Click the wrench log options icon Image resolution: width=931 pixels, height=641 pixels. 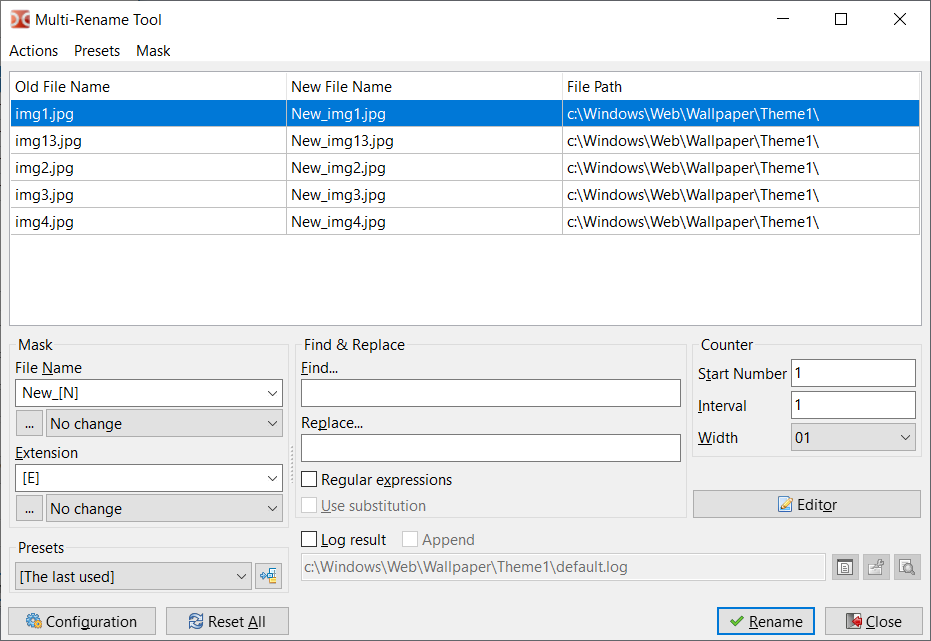point(876,567)
